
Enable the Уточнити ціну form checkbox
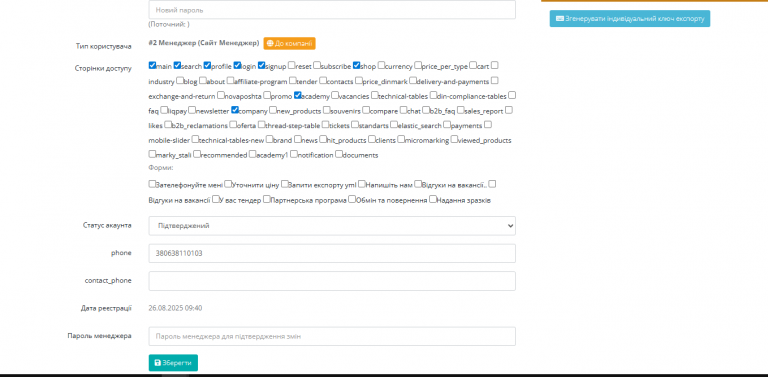(x=228, y=184)
